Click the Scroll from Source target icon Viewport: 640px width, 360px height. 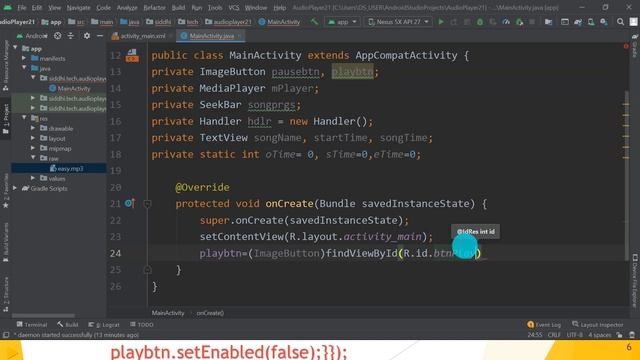coord(58,36)
